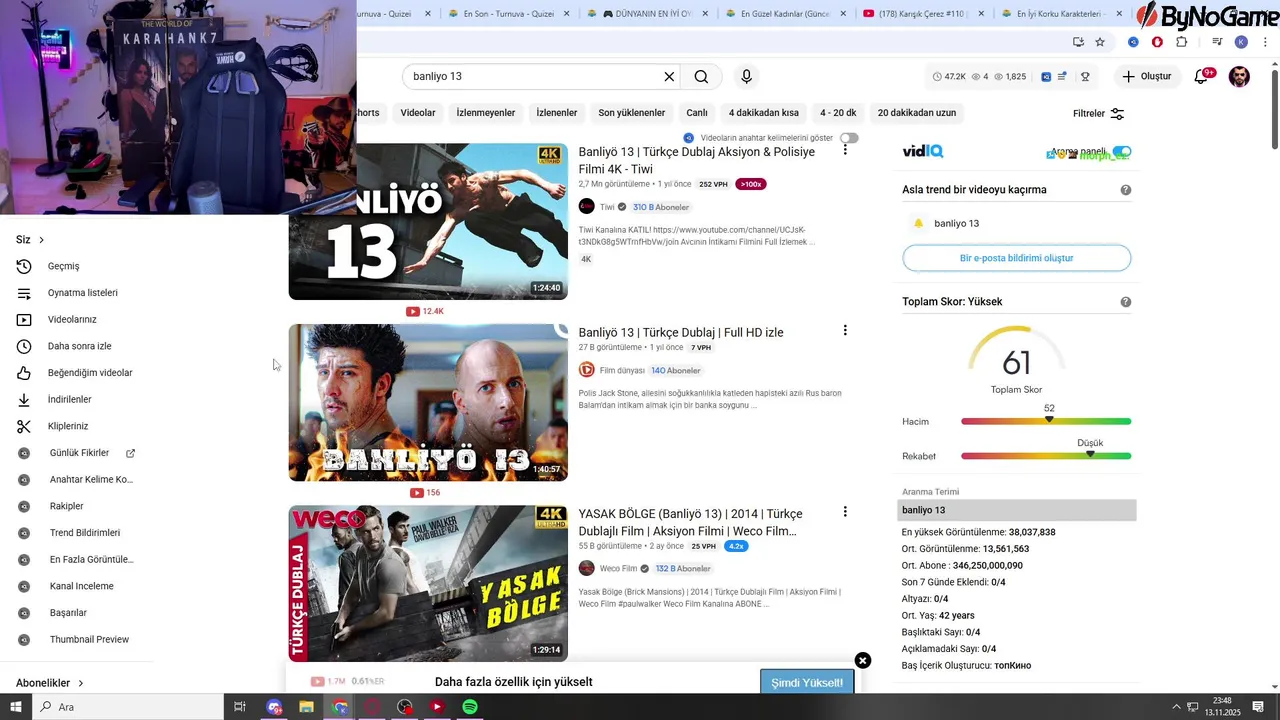This screenshot has width=1280, height=720.
Task: Click the Toplam Skor 61 gauge
Action: (1016, 360)
